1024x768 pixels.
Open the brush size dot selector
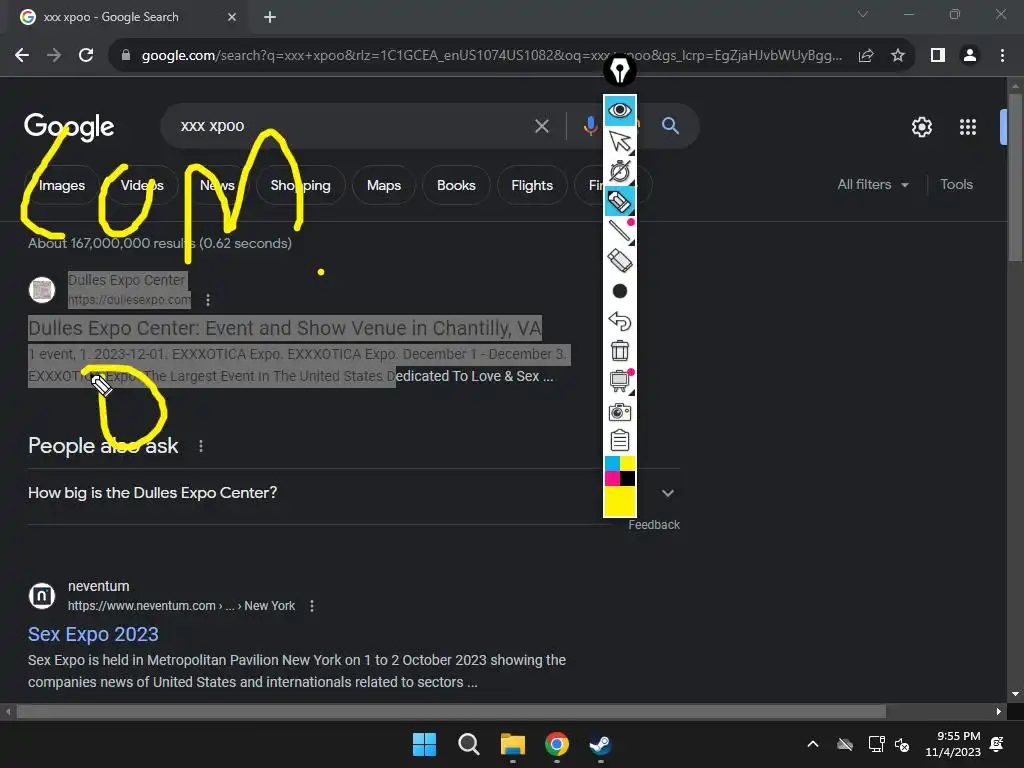click(619, 291)
